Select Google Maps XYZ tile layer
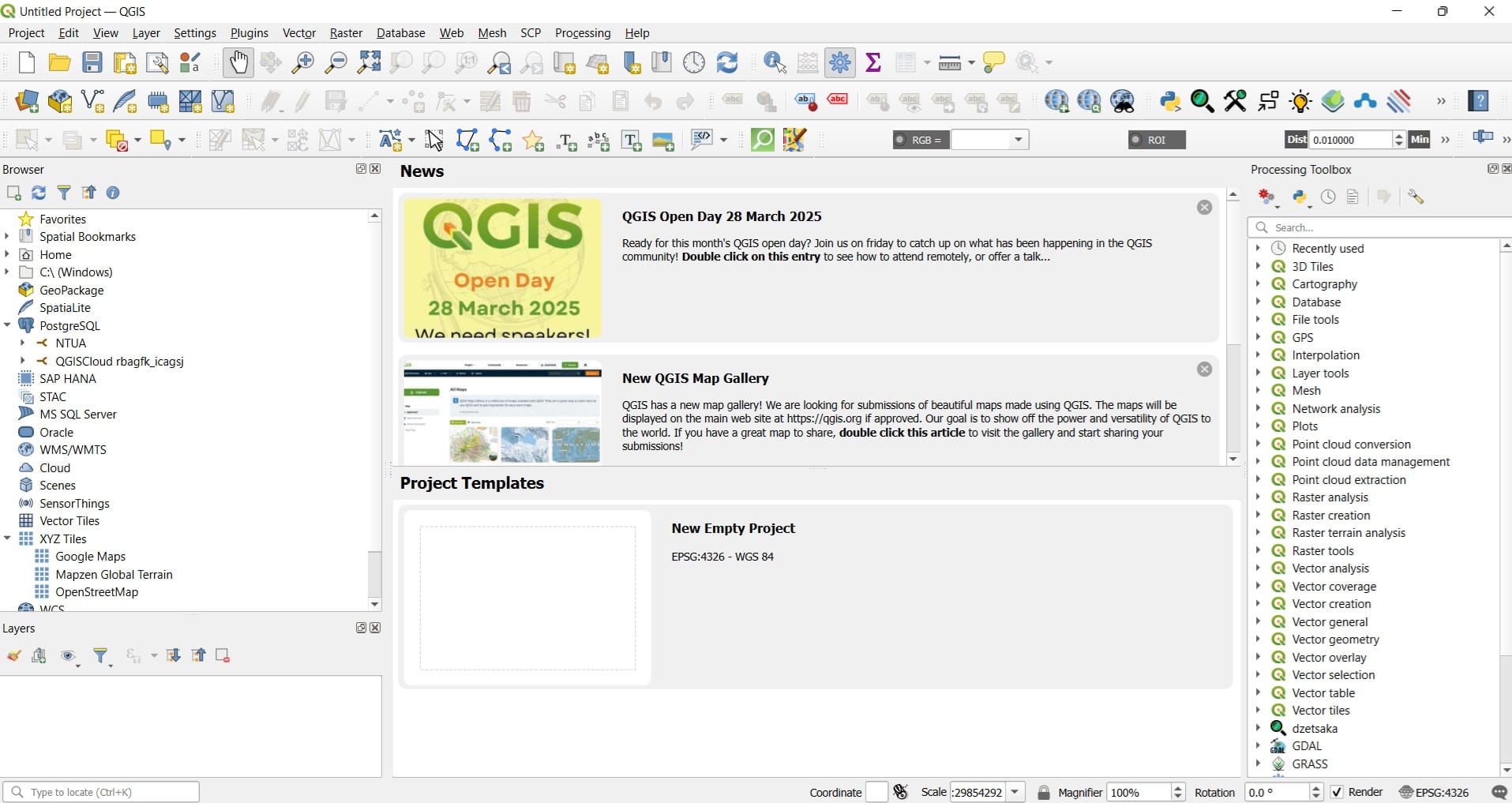Image resolution: width=1512 pixels, height=803 pixels. coord(90,557)
